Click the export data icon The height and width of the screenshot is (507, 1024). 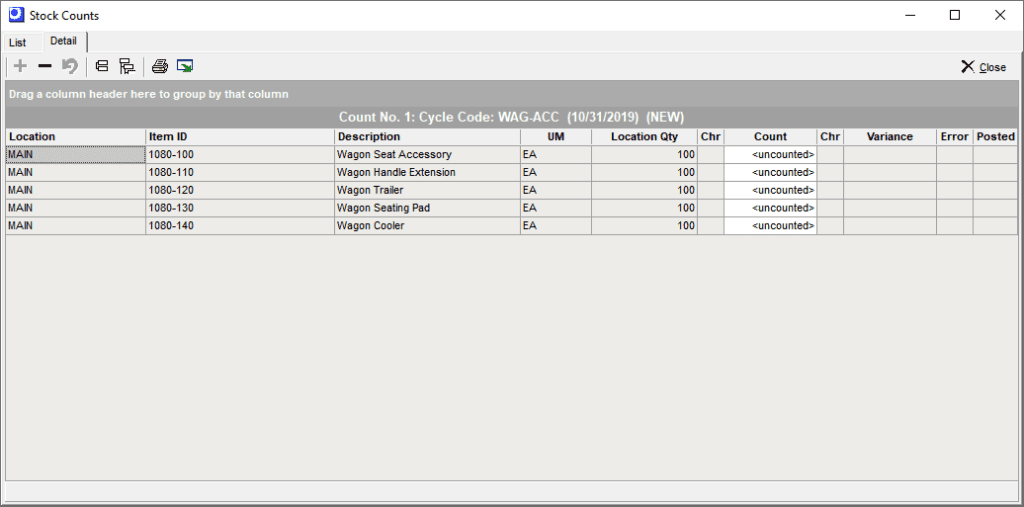coord(185,66)
